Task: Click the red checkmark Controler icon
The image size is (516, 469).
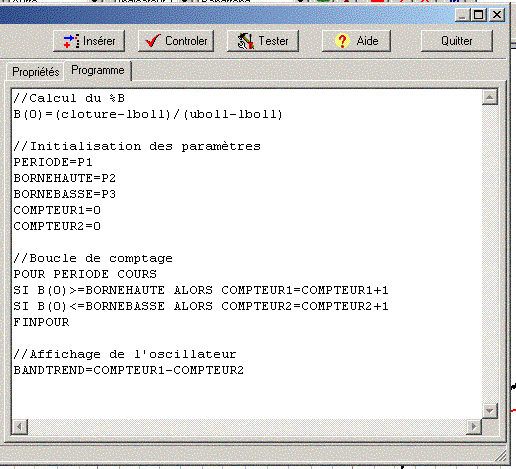Action: tap(153, 41)
